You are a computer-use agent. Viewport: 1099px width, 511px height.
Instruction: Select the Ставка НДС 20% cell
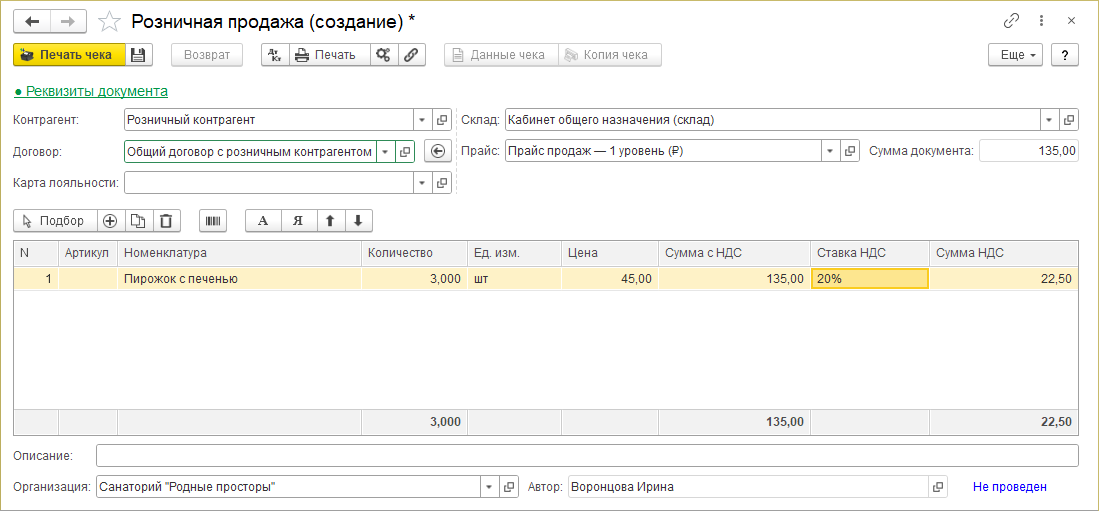(869, 279)
